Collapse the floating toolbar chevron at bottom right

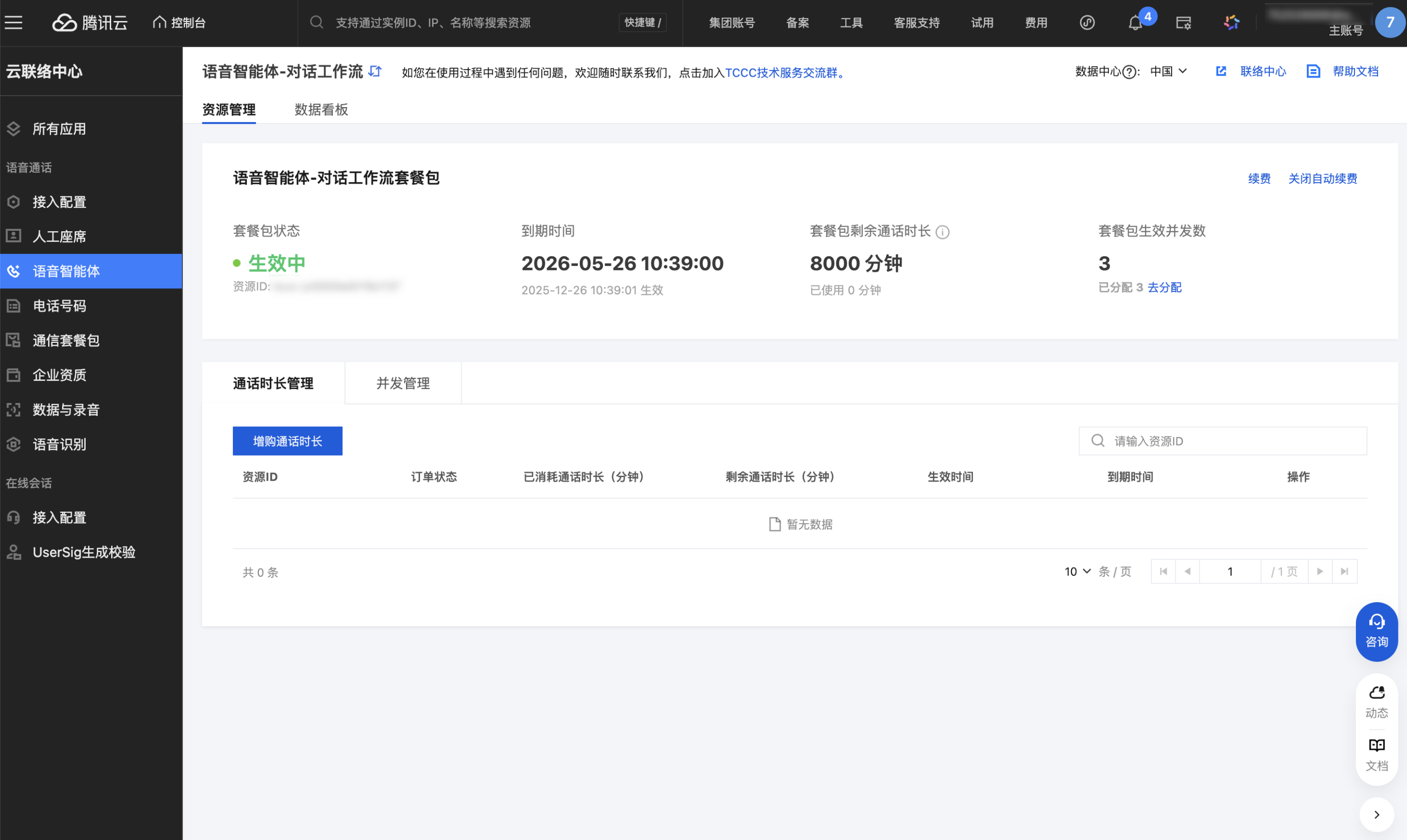pyautogui.click(x=1376, y=814)
